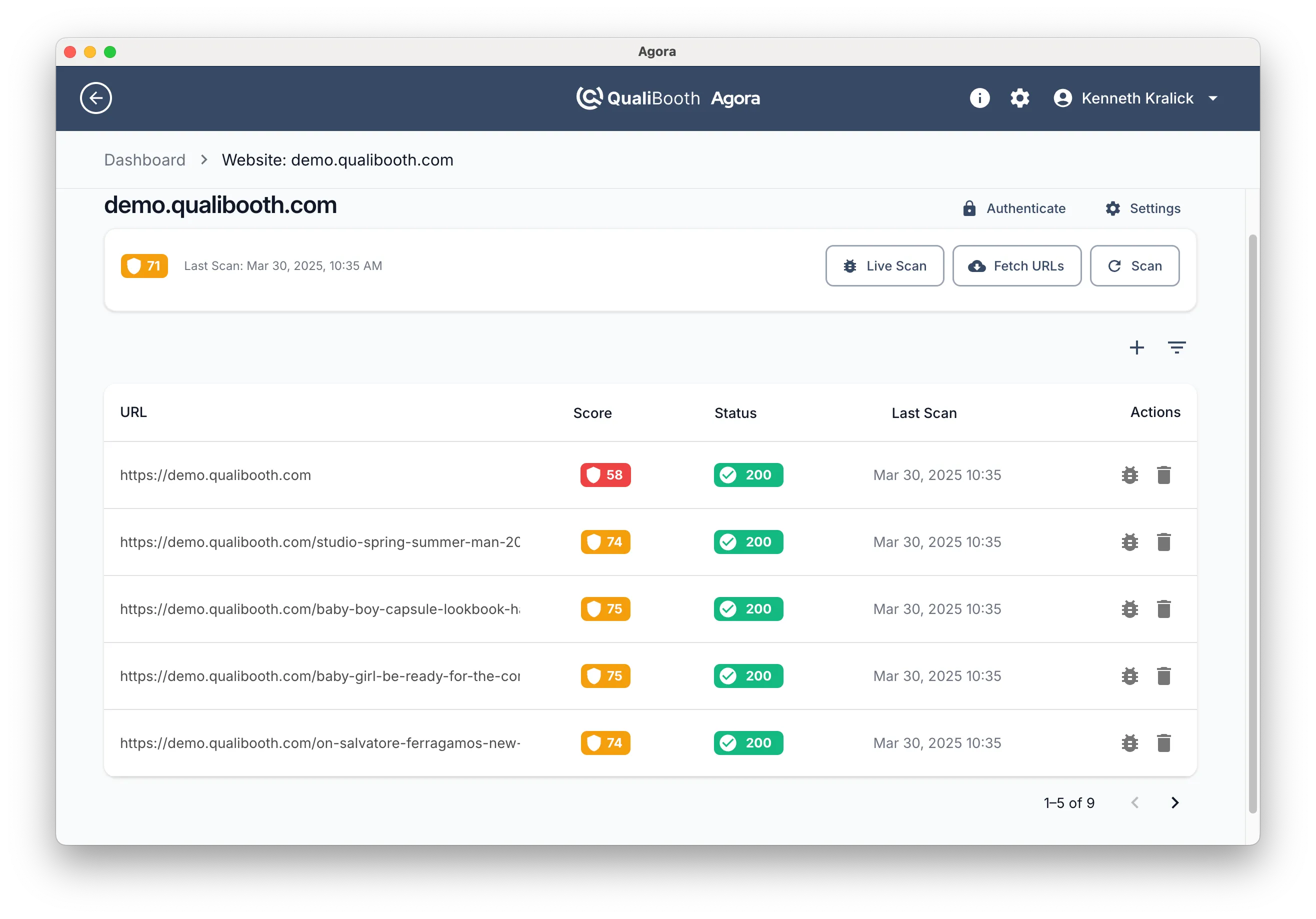Image resolution: width=1316 pixels, height=919 pixels.
Task: Click the Authenticate button
Action: click(1014, 208)
